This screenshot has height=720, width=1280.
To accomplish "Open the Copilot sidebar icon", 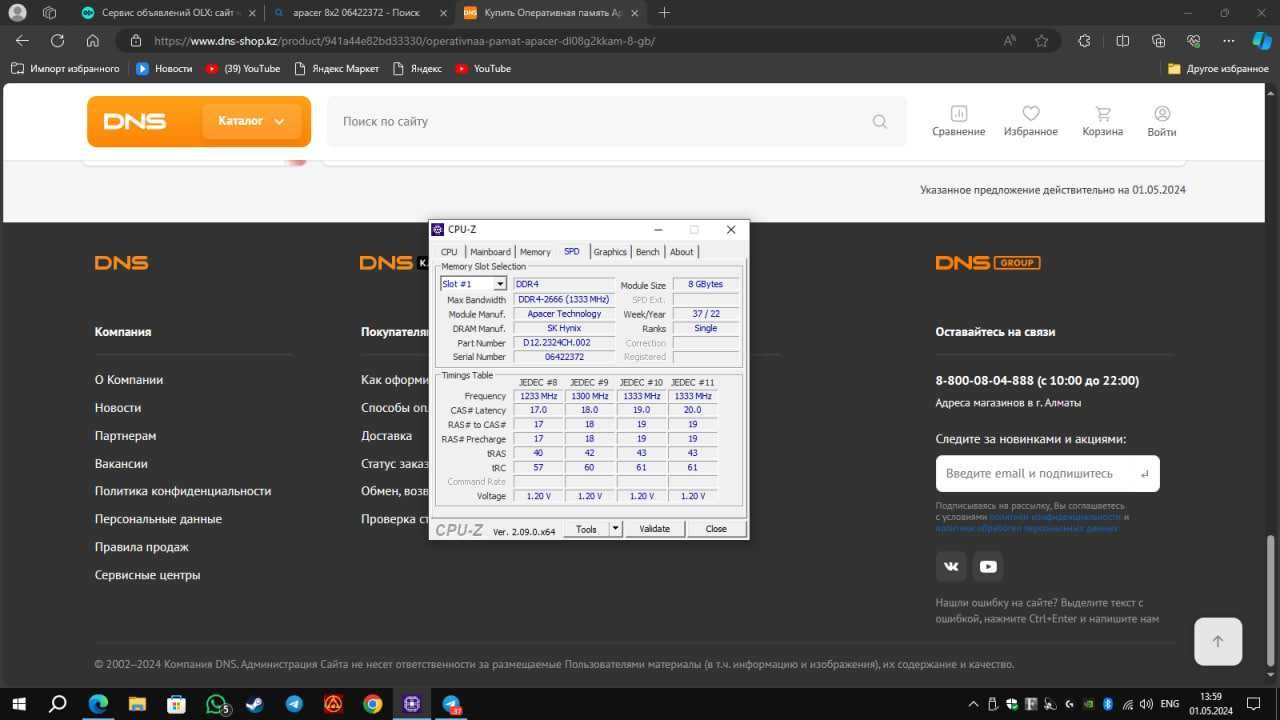I will pos(1262,41).
